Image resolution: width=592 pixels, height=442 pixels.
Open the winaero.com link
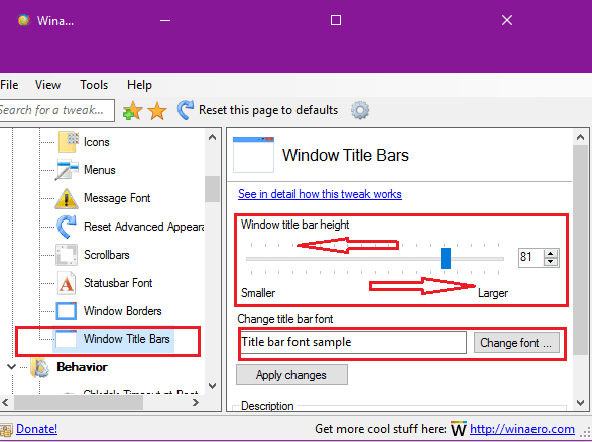tap(523, 429)
